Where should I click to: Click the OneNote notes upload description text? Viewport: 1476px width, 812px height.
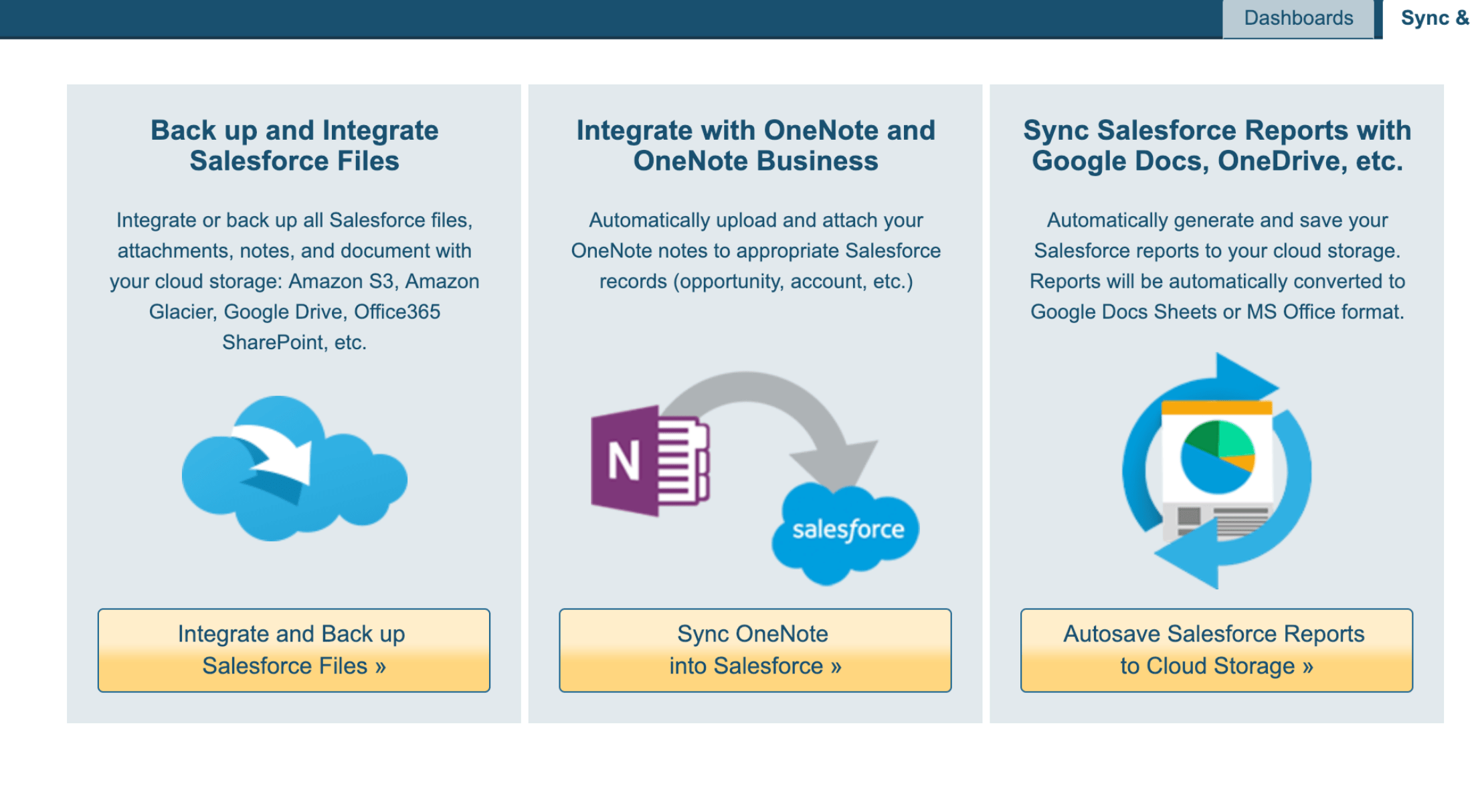[755, 251]
